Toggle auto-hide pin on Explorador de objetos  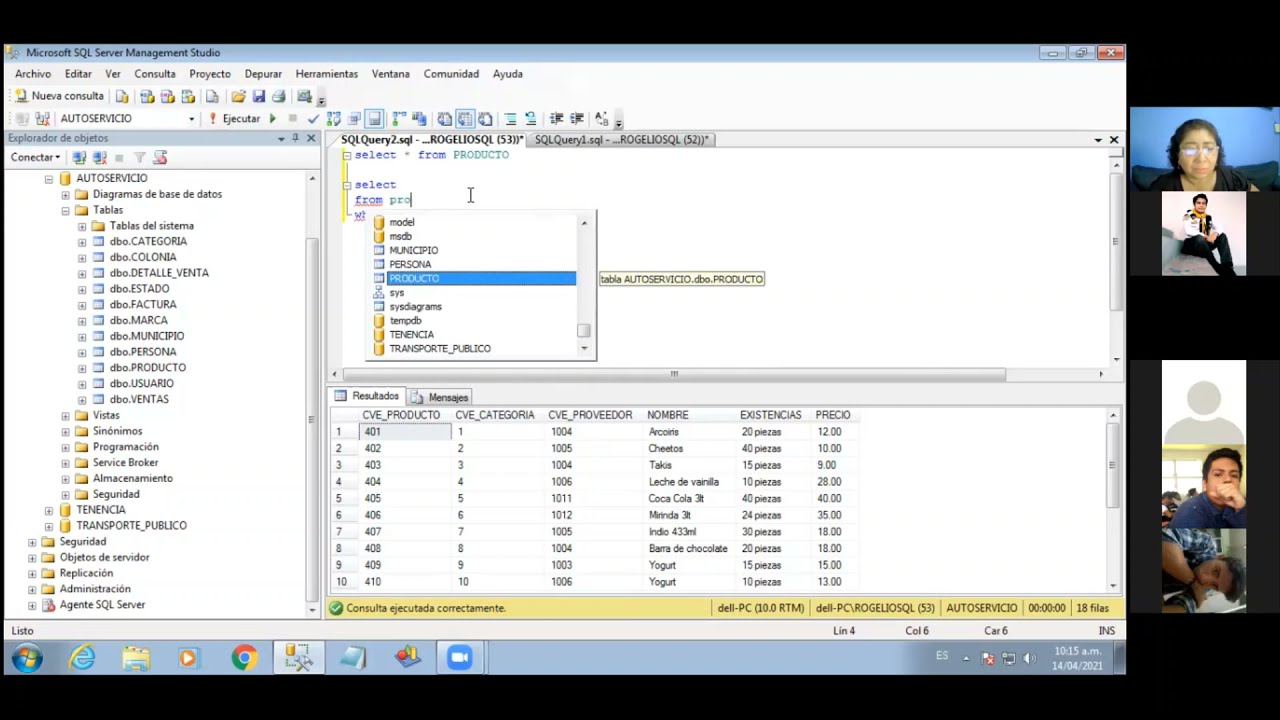295,138
